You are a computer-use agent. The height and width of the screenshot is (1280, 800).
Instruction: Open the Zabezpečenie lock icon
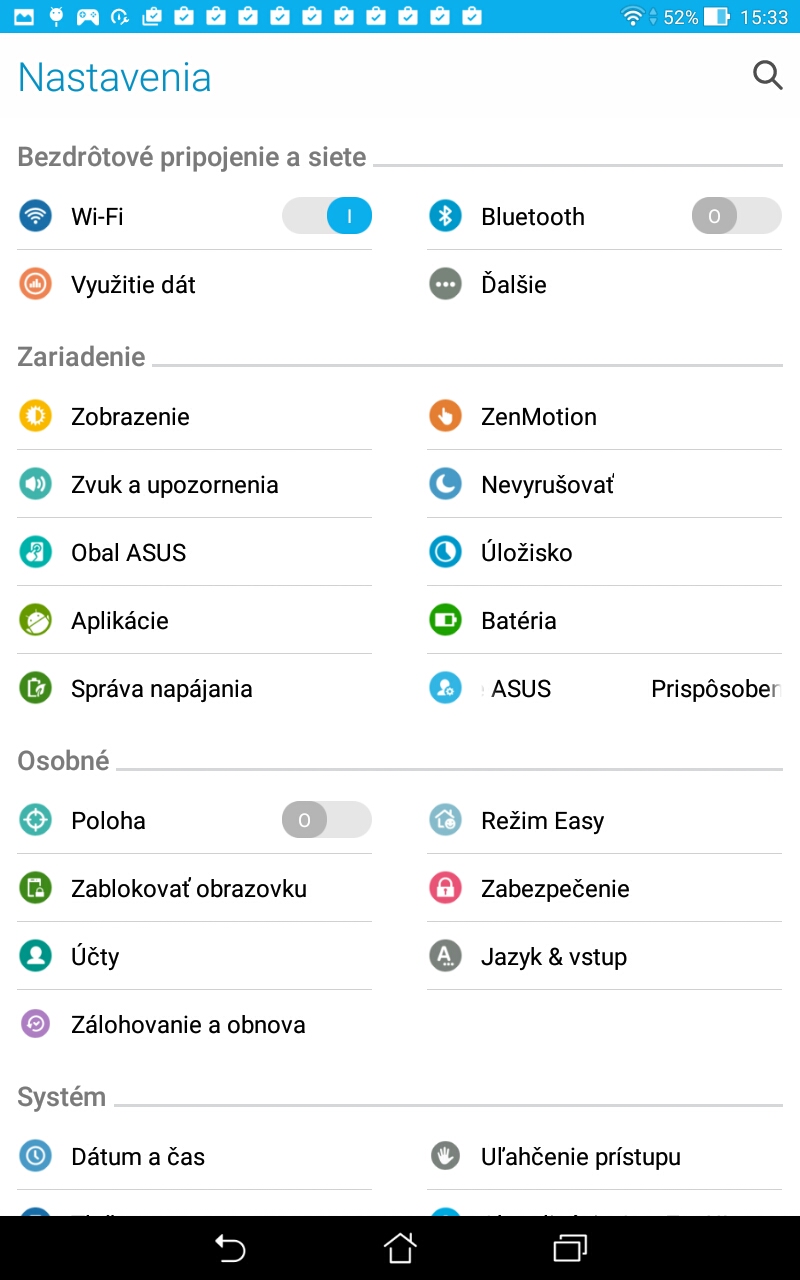pyautogui.click(x=445, y=888)
